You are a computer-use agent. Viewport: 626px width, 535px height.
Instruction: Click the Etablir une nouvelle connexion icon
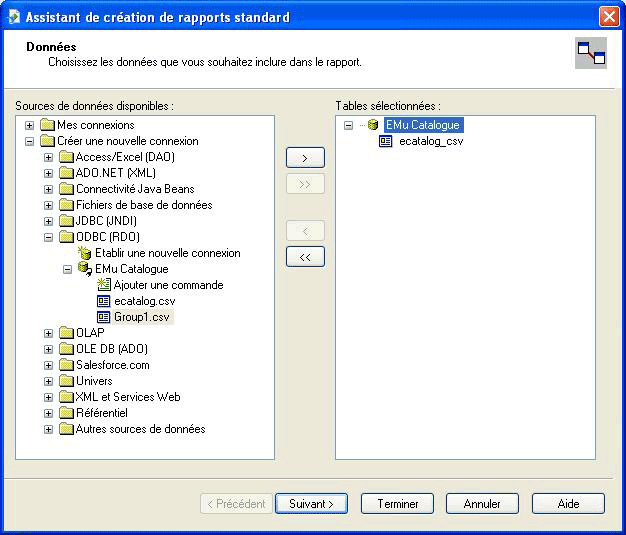tap(84, 253)
